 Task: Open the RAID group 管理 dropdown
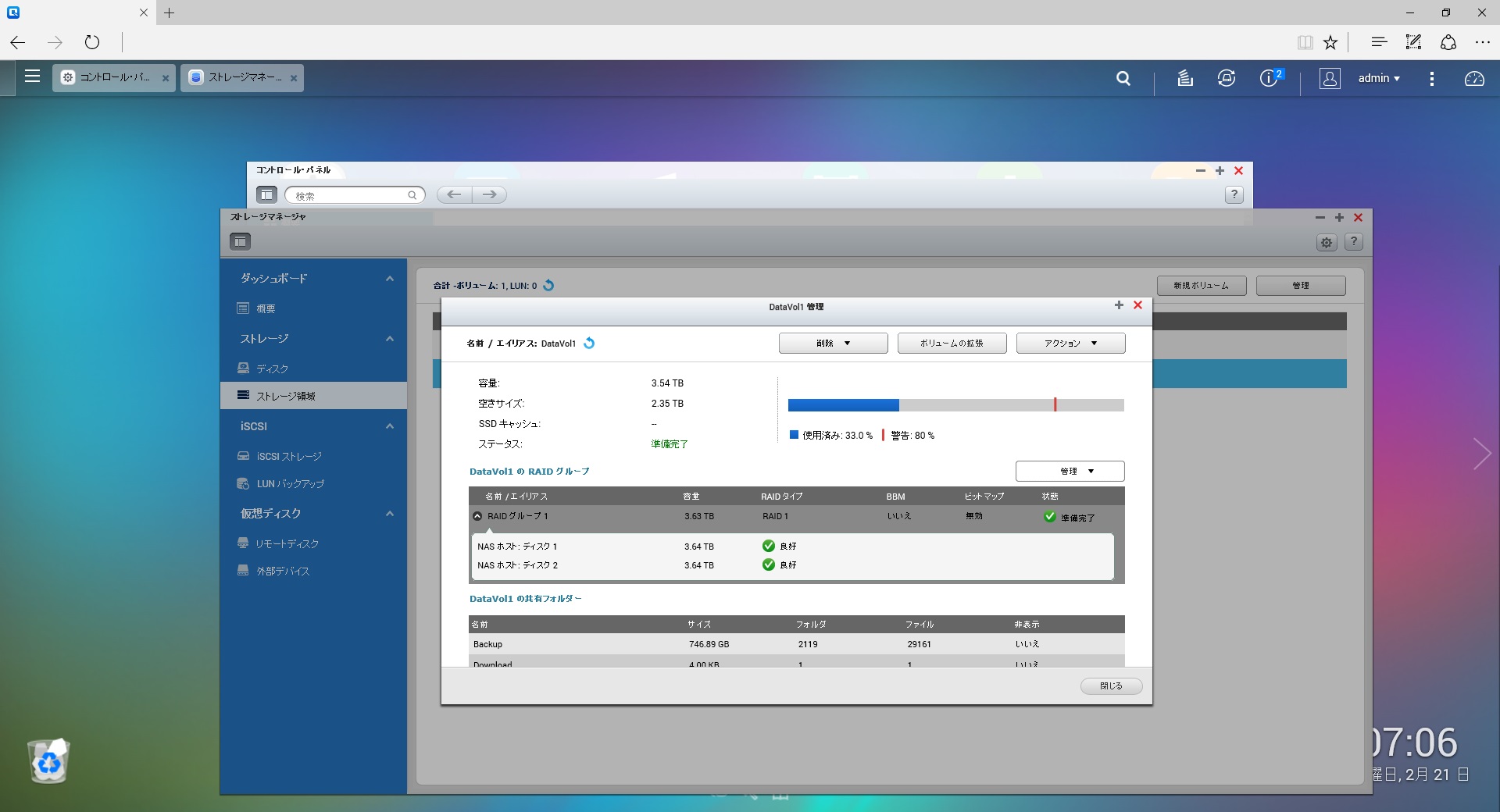point(1070,471)
